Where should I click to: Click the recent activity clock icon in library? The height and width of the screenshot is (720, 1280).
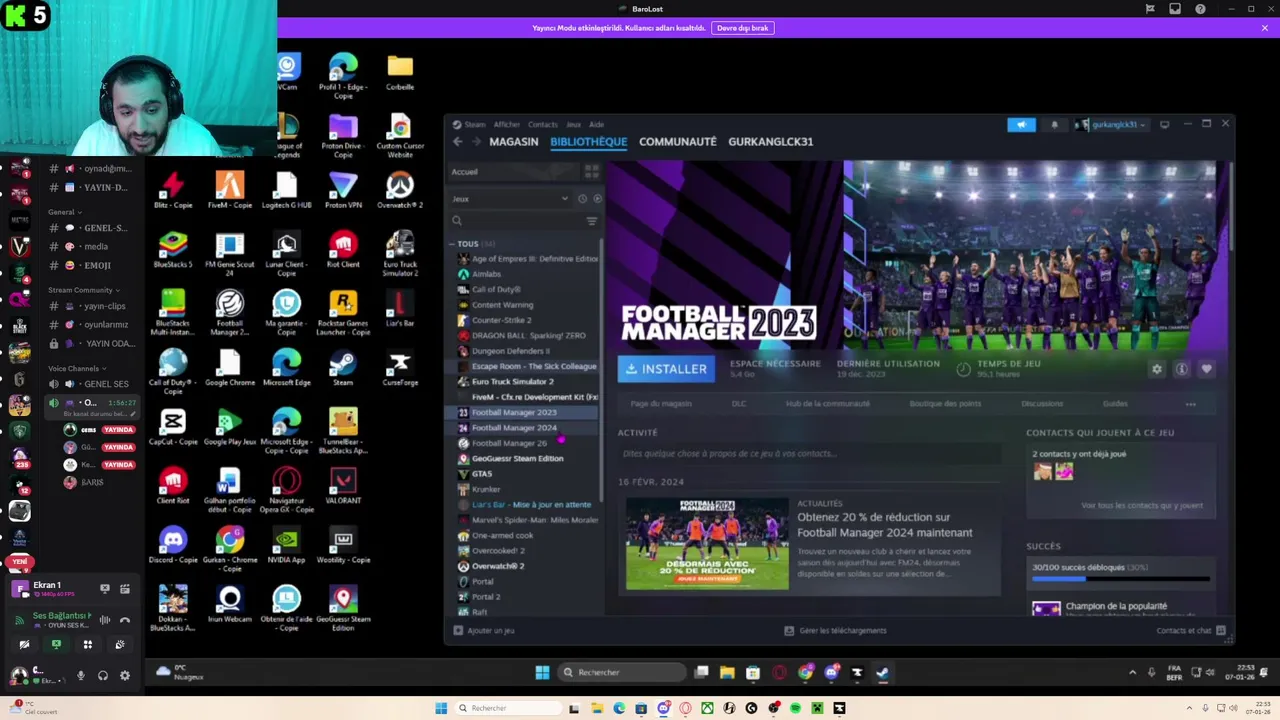(x=582, y=199)
